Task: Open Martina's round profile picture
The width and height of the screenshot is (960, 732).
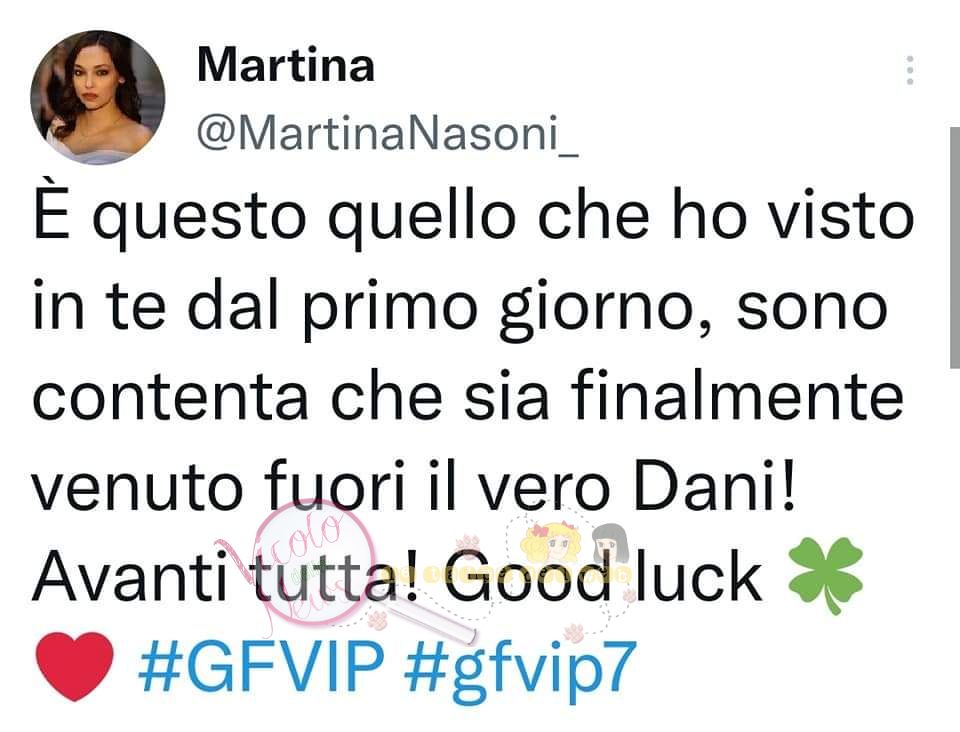Action: (98, 97)
